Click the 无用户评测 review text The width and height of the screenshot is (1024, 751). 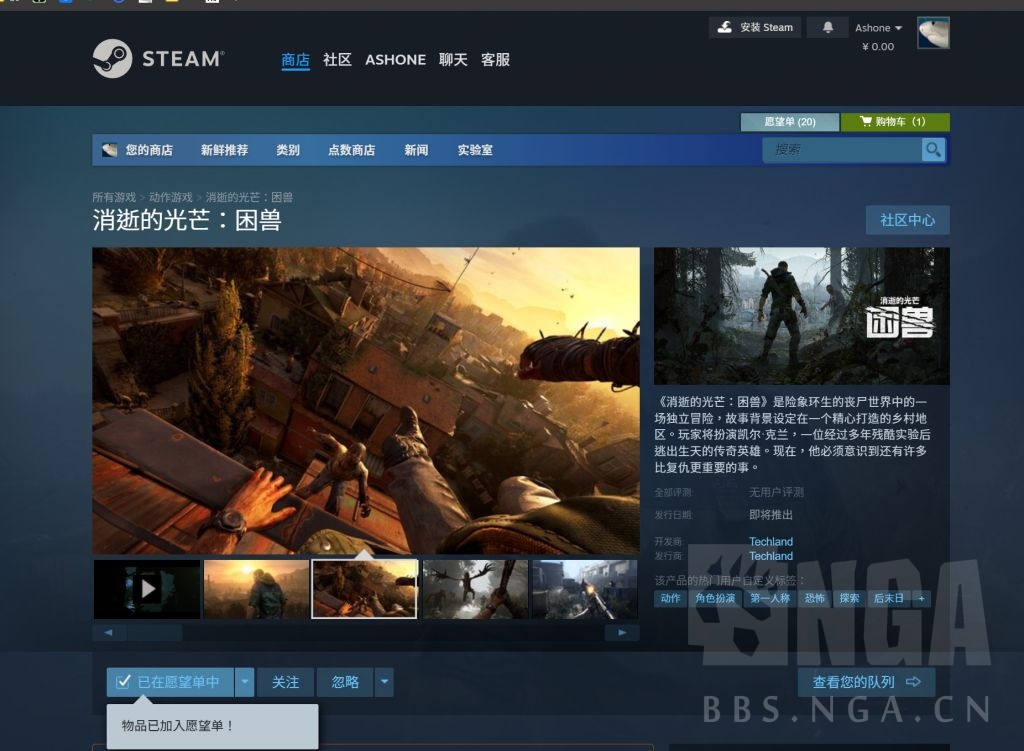coord(776,492)
